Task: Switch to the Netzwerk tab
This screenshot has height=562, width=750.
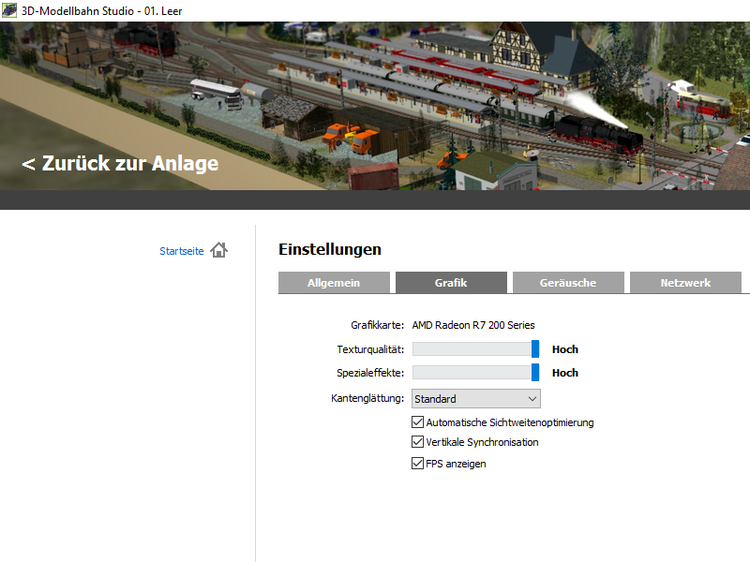Action: pos(685,283)
